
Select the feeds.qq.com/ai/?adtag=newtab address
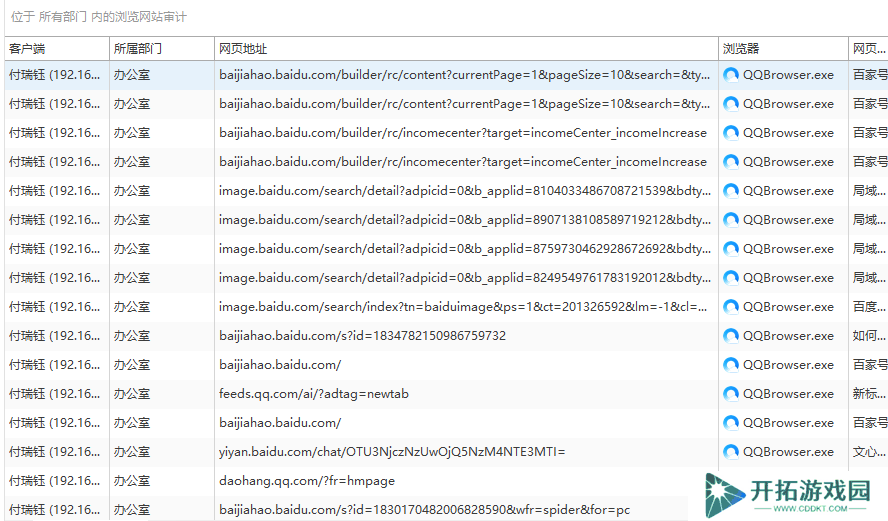tap(314, 394)
